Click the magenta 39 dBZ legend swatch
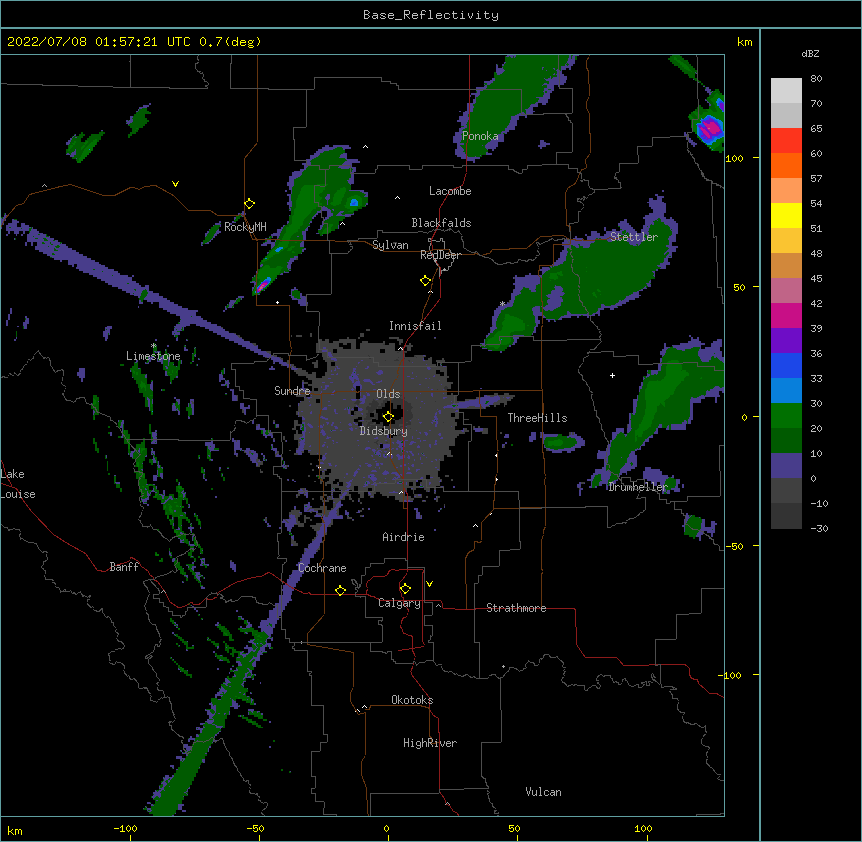 (x=786, y=315)
